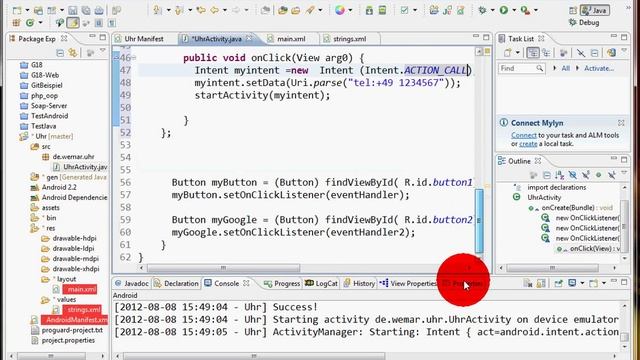The height and width of the screenshot is (360, 640).
Task: Click the green C class toolbar icon
Action: [30, 23]
